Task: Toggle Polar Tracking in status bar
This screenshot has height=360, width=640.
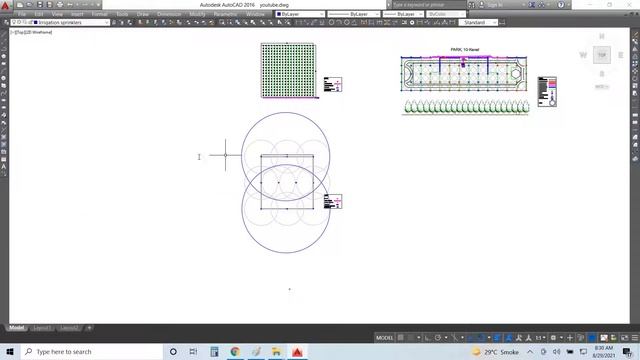Action: tap(438, 338)
